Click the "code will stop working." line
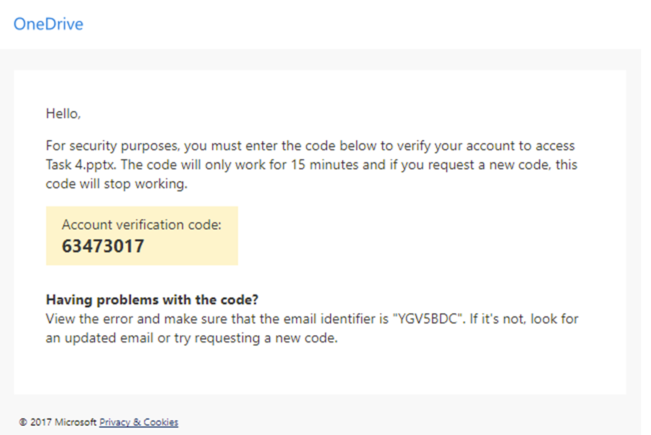Image resolution: width=651 pixels, height=435 pixels. point(117,184)
